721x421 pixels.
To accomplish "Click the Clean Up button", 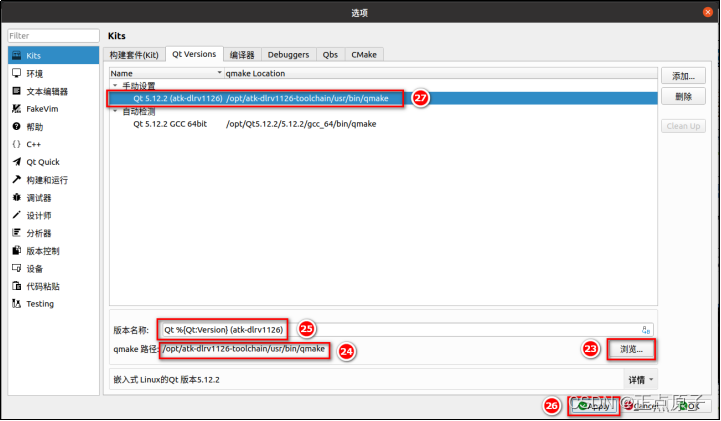I will [683, 126].
